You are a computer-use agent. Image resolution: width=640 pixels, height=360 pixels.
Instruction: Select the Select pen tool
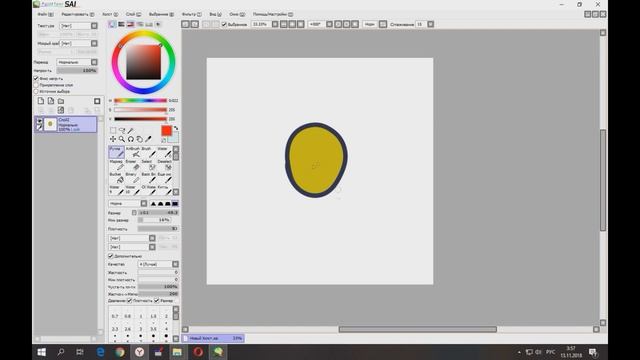tap(149, 165)
